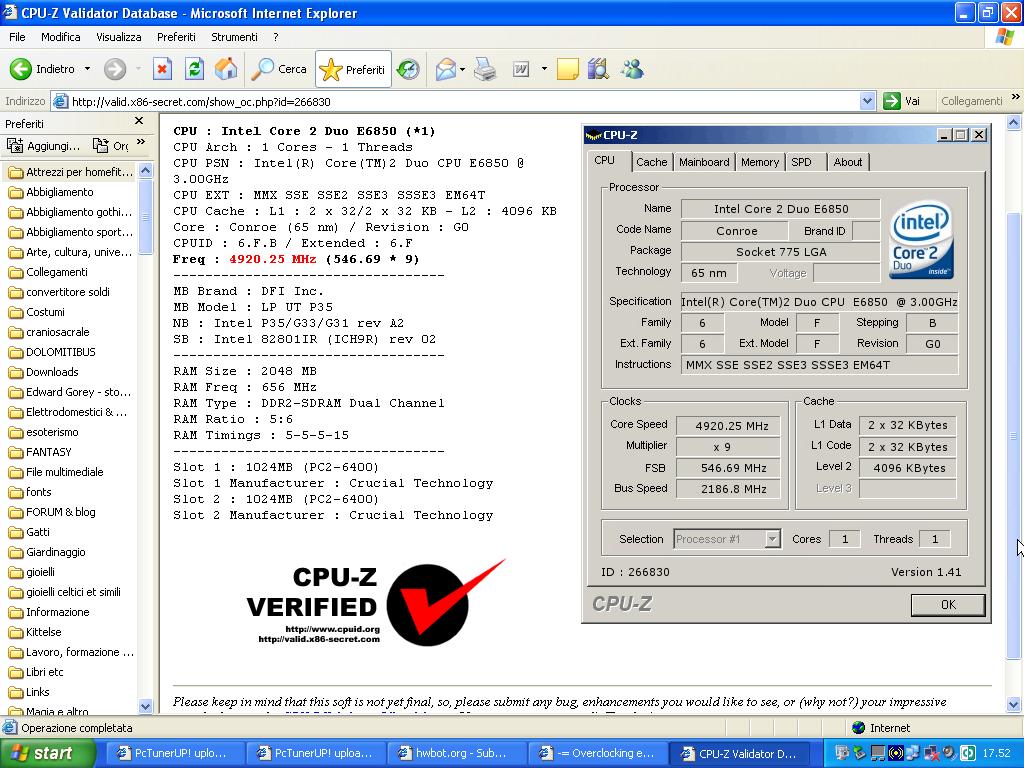Screen dimensions: 1024x768
Task: Expand the Collegamenti links chevron
Action: [x=1016, y=98]
